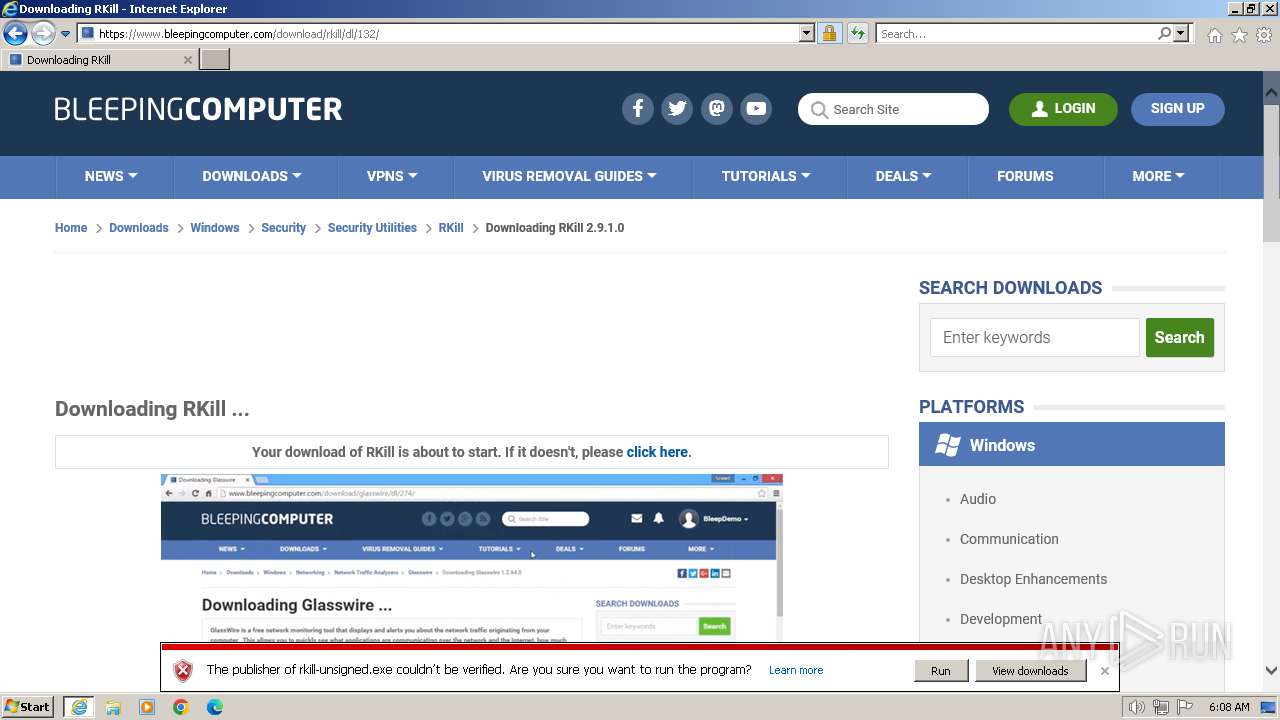1280x720 pixels.
Task: Open BleepingComputer YouTube icon
Action: pos(756,109)
